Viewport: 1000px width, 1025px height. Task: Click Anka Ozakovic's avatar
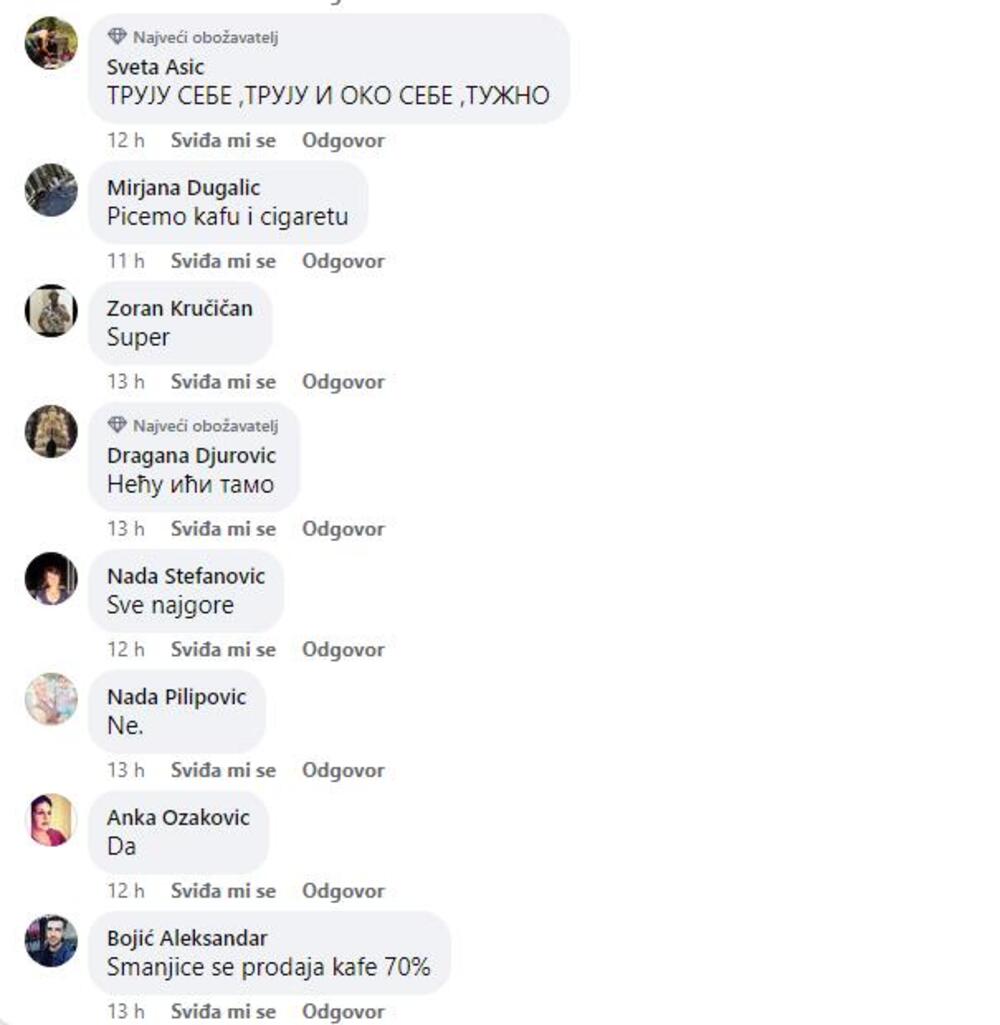[x=51, y=820]
